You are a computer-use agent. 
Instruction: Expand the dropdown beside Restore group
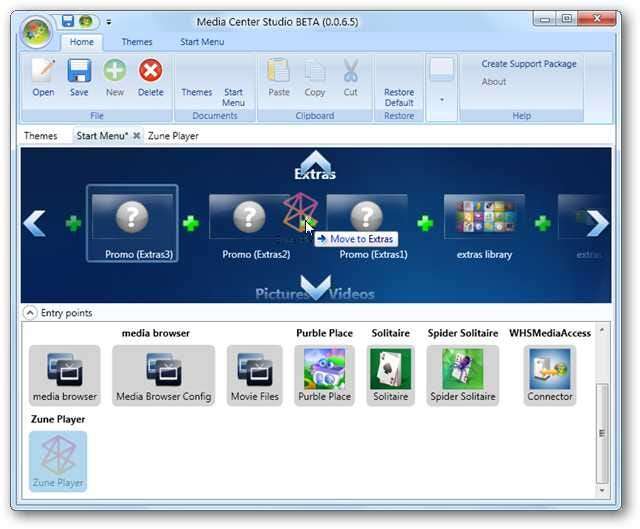(442, 101)
